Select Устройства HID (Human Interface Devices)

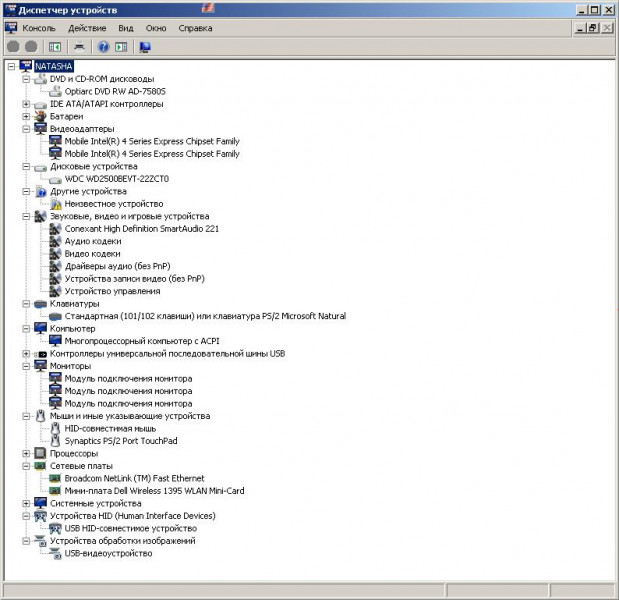pyautogui.click(x=133, y=516)
